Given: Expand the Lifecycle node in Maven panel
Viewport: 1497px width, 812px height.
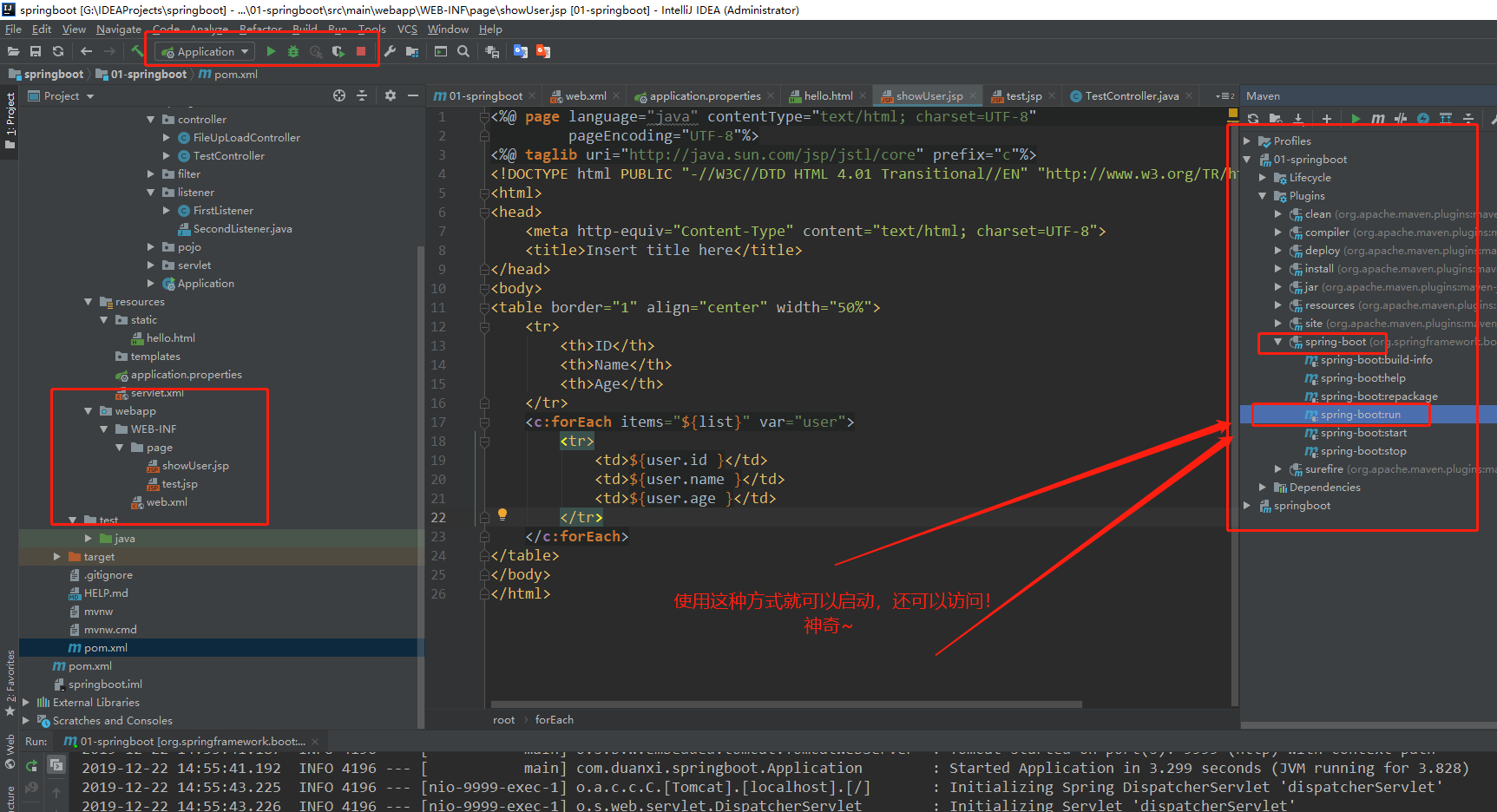Looking at the screenshot, I should pos(1263,178).
